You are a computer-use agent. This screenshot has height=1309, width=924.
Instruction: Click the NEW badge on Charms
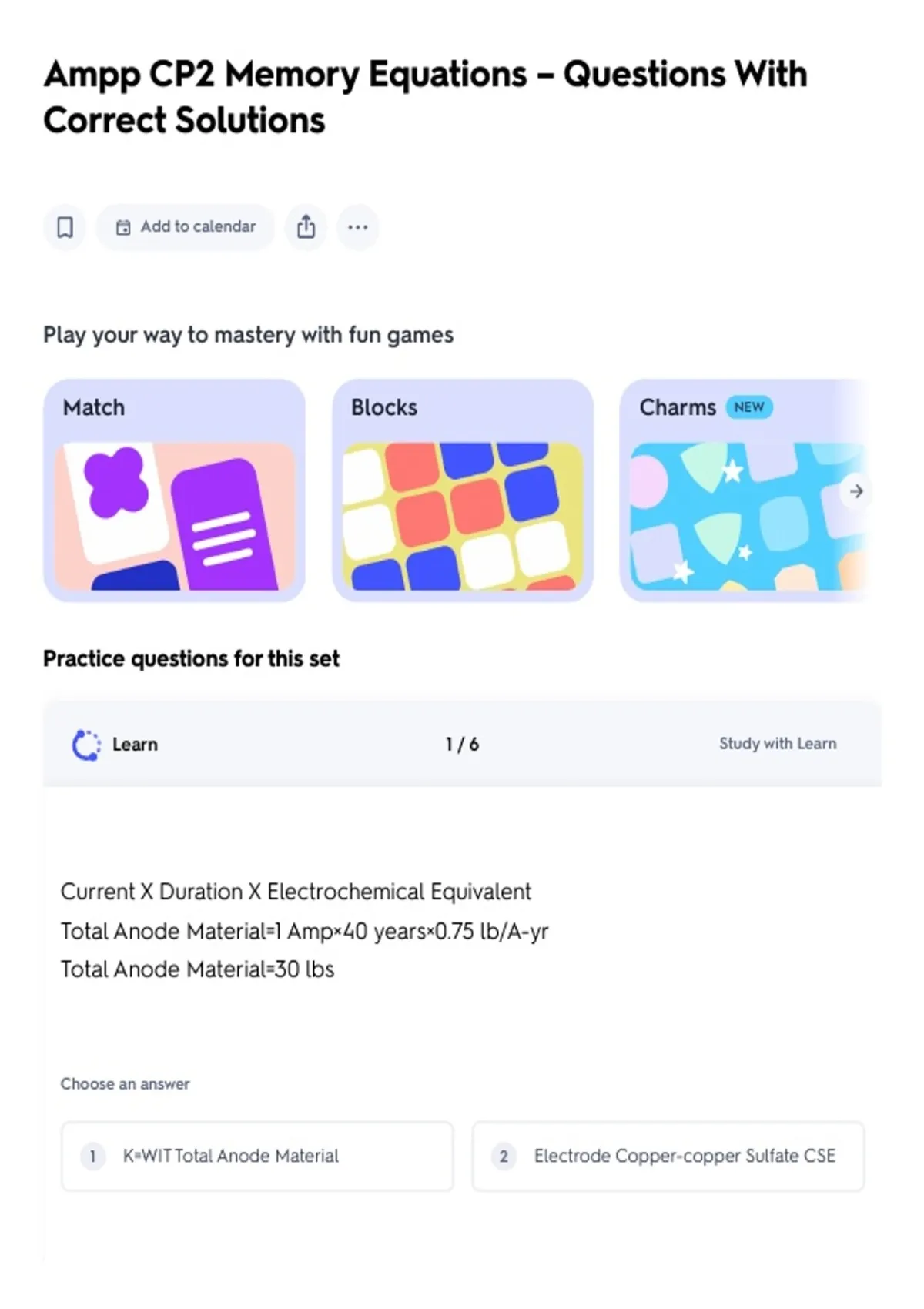click(x=749, y=407)
